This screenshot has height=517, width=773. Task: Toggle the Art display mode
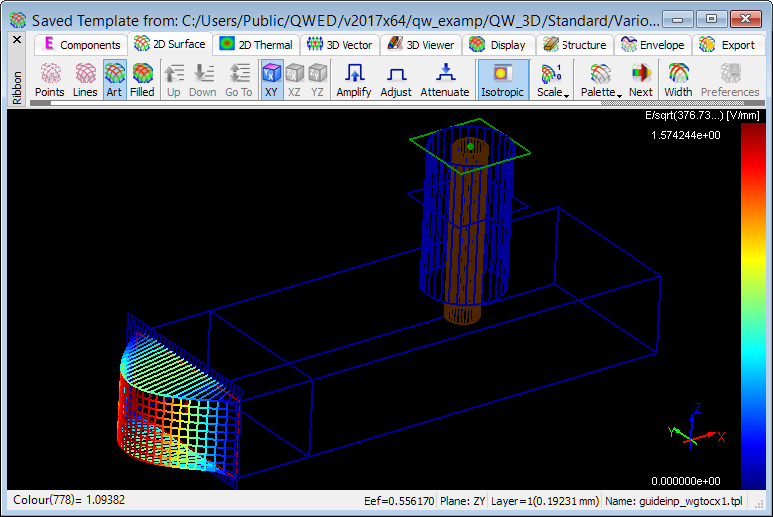point(115,80)
